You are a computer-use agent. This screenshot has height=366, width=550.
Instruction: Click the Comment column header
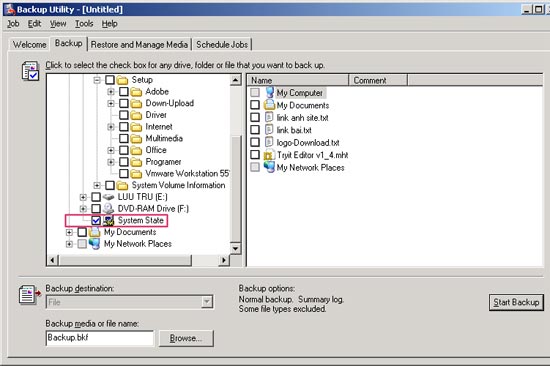click(x=378, y=80)
